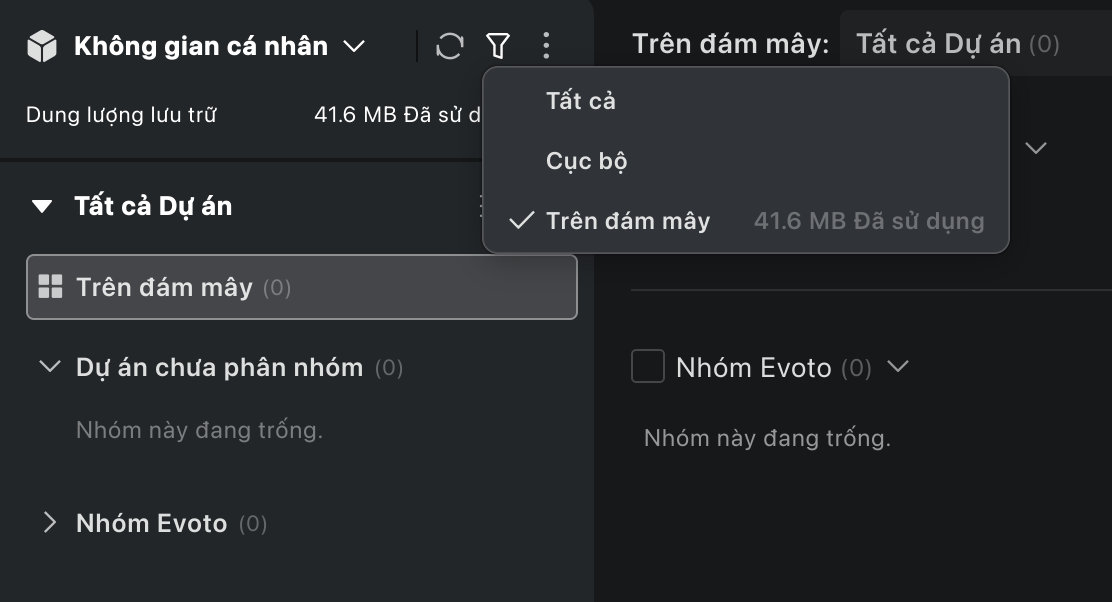Click the Dự án chưa phân nhóm label
This screenshot has width=1112, height=602.
pos(219,367)
